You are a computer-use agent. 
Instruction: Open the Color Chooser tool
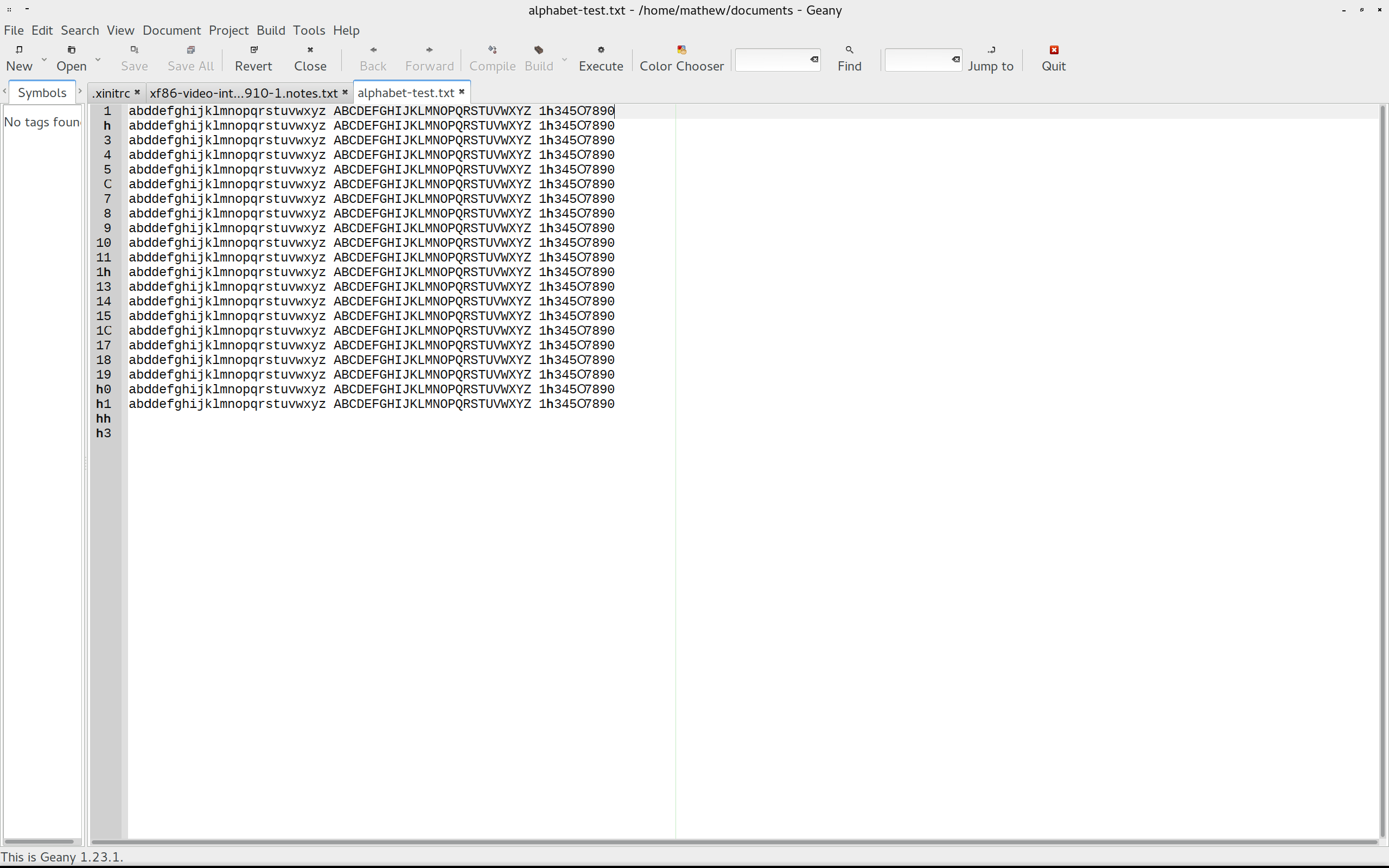(681, 50)
